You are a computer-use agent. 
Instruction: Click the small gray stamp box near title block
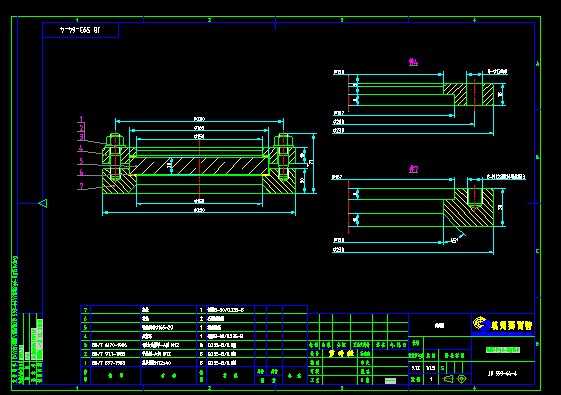tap(390, 381)
